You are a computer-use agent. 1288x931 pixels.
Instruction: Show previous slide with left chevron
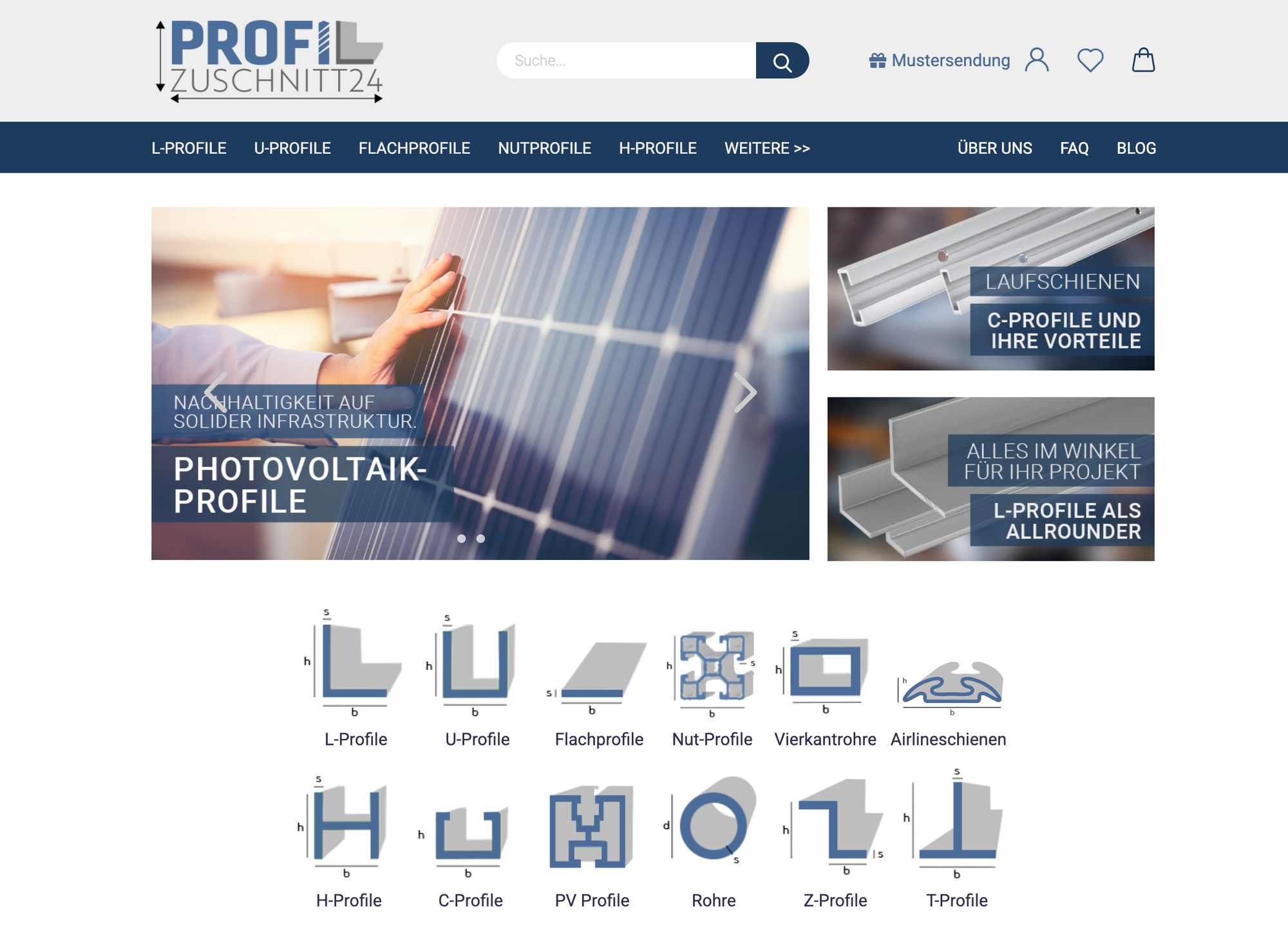[x=216, y=392]
